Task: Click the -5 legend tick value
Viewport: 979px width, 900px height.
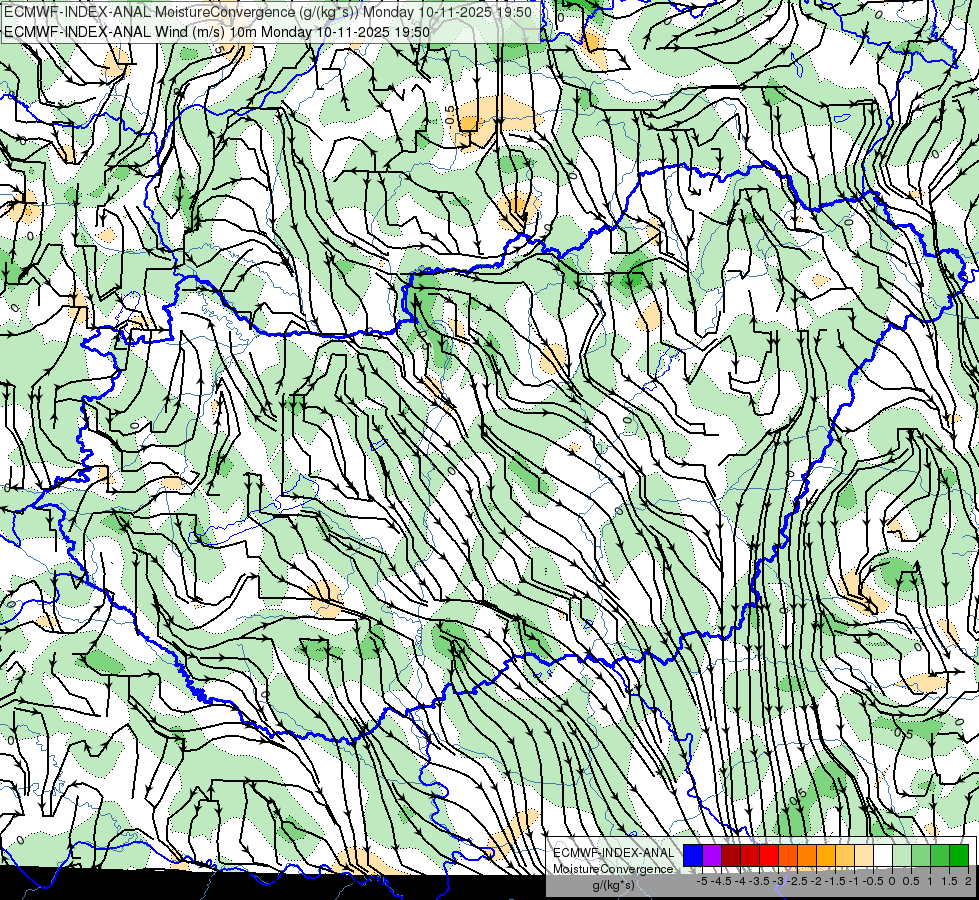Action: (702, 881)
